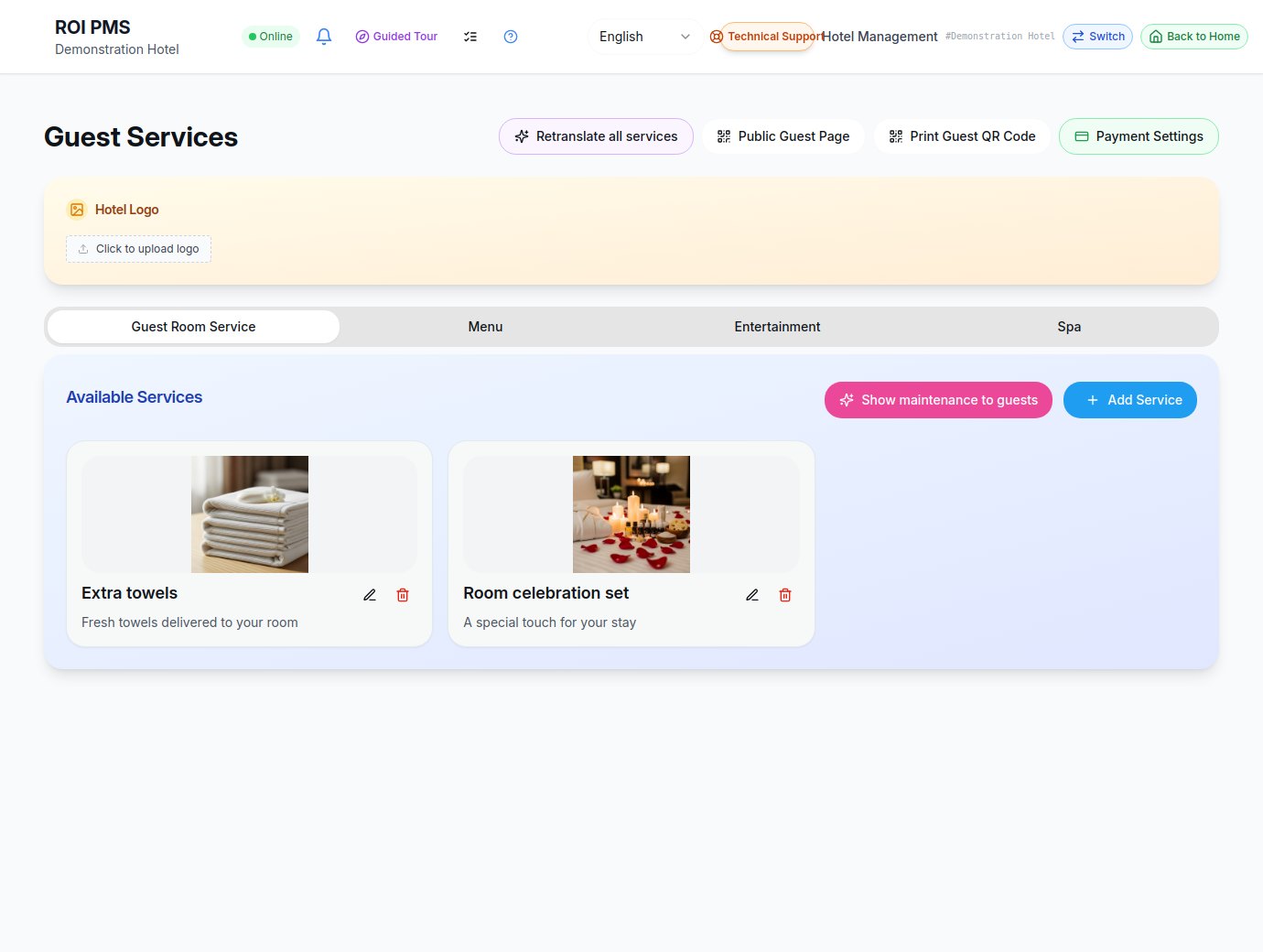The image size is (1263, 952).
Task: Delete the Room celebration set service
Action: click(785, 595)
